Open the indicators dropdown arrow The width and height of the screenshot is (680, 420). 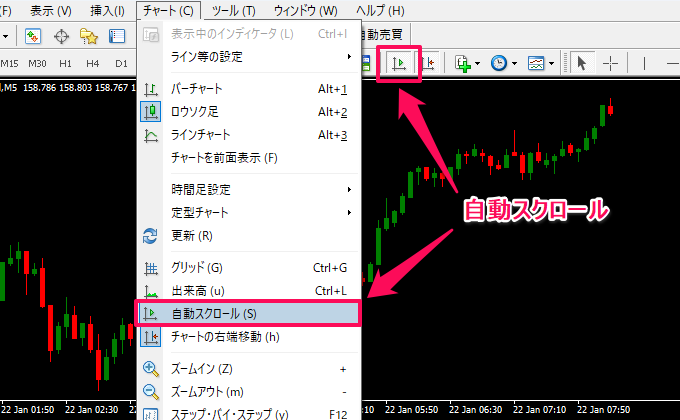pyautogui.click(x=477, y=63)
